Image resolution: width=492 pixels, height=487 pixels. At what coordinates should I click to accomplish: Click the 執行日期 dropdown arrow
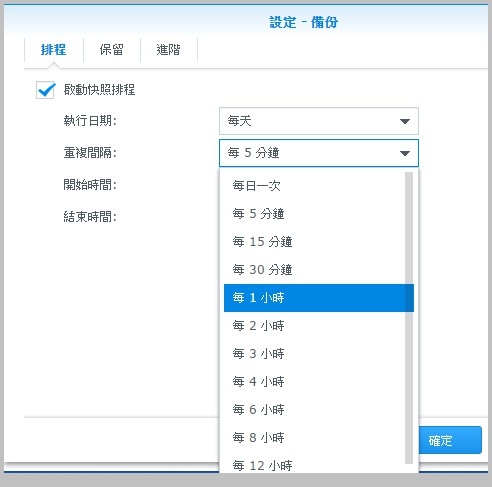pyautogui.click(x=405, y=121)
